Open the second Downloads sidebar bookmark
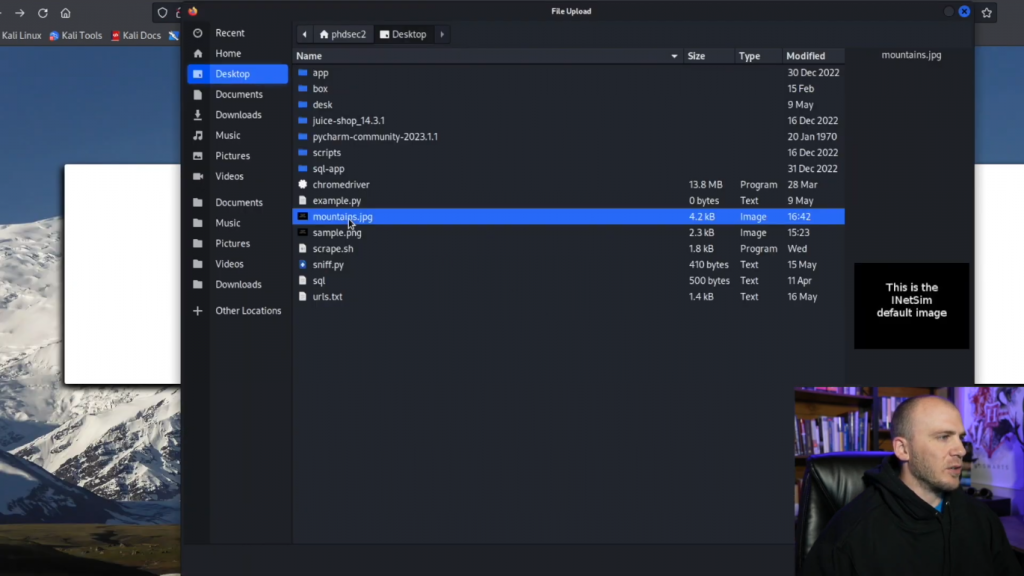Viewport: 1024px width, 576px height. coord(237,285)
